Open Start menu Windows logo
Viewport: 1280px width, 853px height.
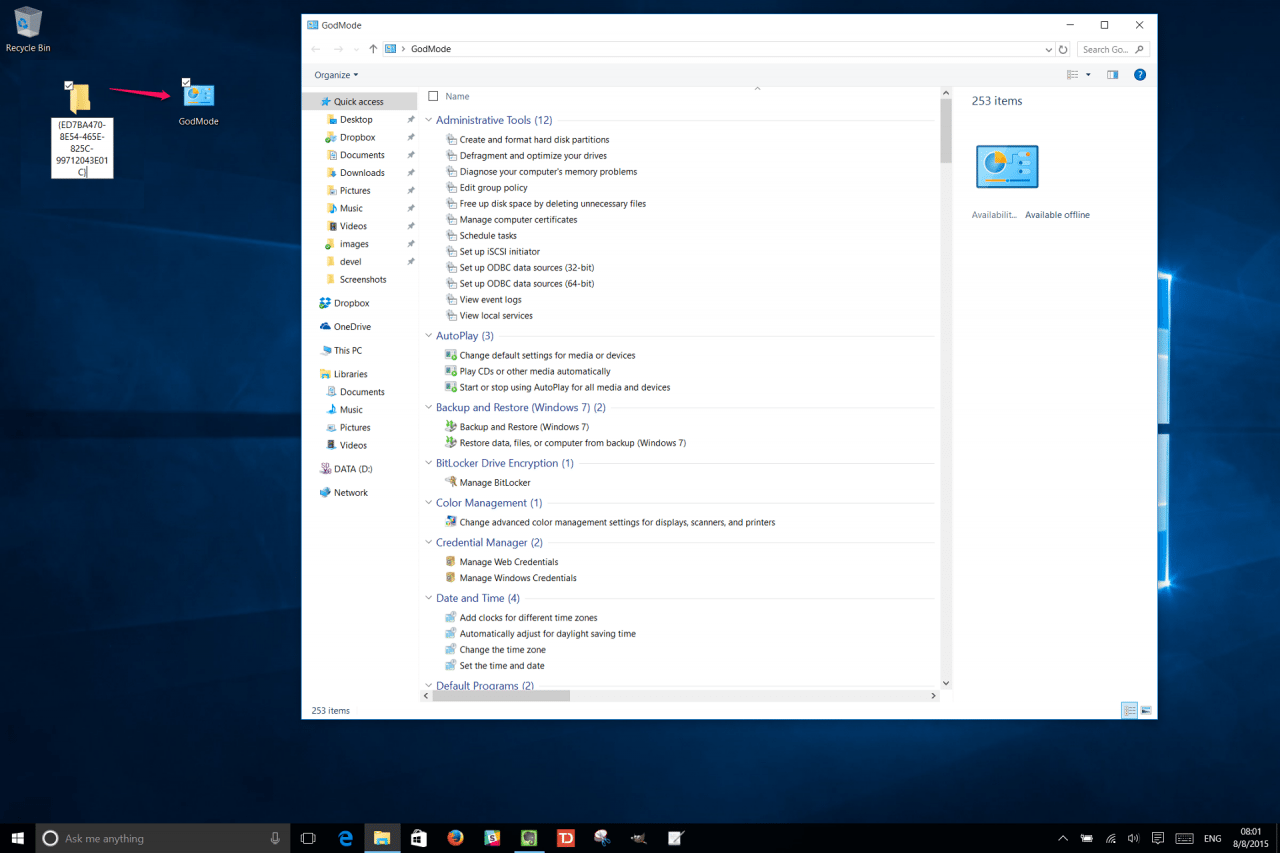point(18,838)
